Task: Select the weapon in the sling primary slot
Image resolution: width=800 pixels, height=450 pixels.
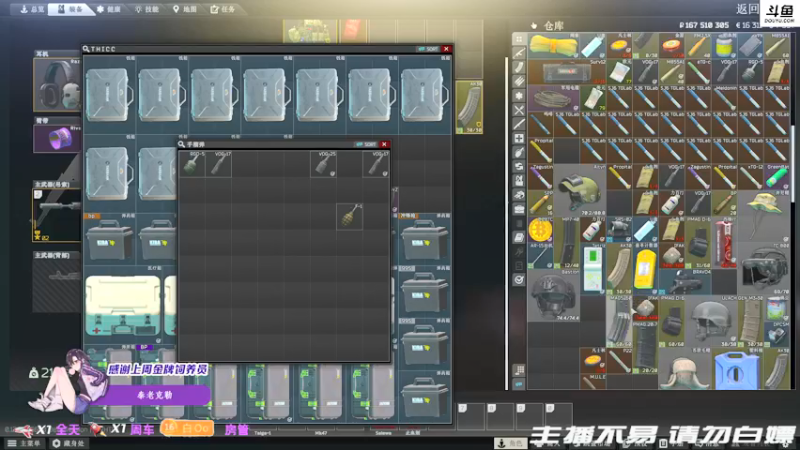Action: pos(57,215)
